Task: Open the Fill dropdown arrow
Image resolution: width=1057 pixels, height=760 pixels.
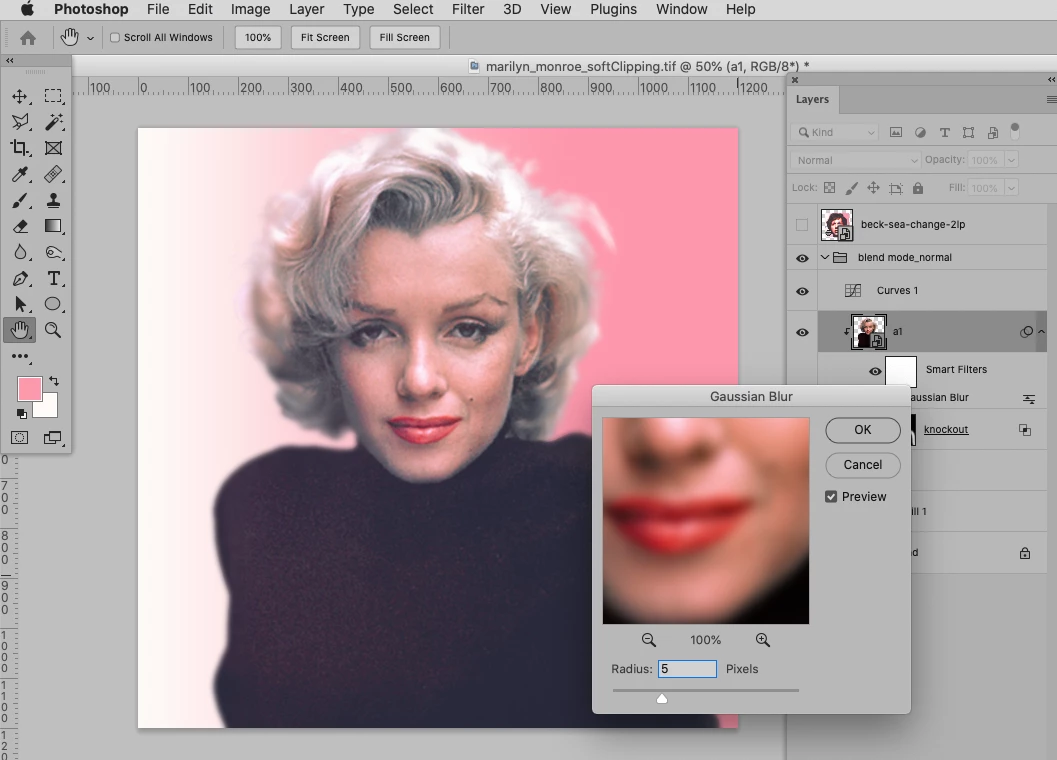Action: point(1010,188)
